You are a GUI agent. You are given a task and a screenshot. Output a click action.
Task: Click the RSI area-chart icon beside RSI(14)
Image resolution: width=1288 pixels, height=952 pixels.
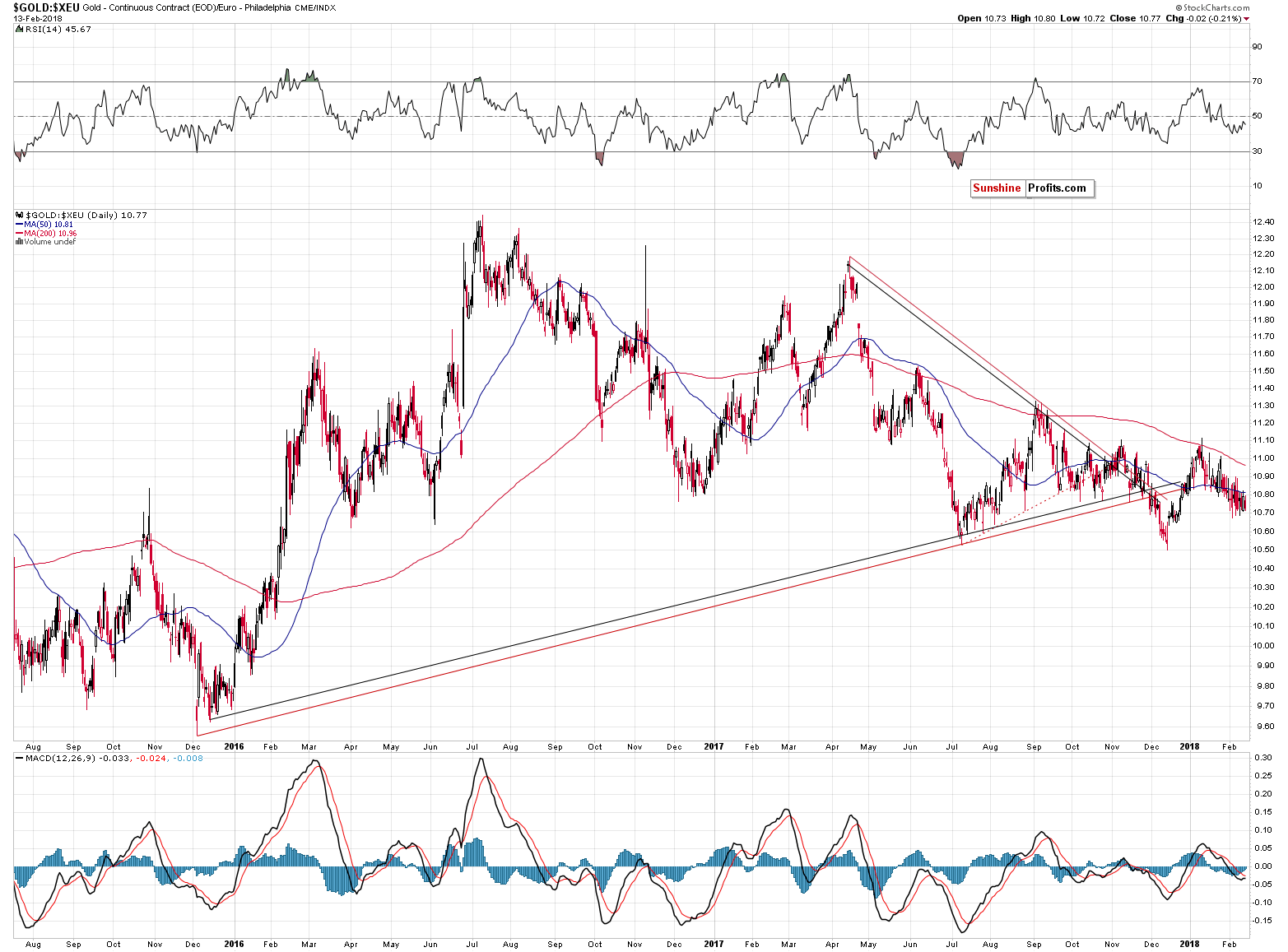(x=19, y=29)
